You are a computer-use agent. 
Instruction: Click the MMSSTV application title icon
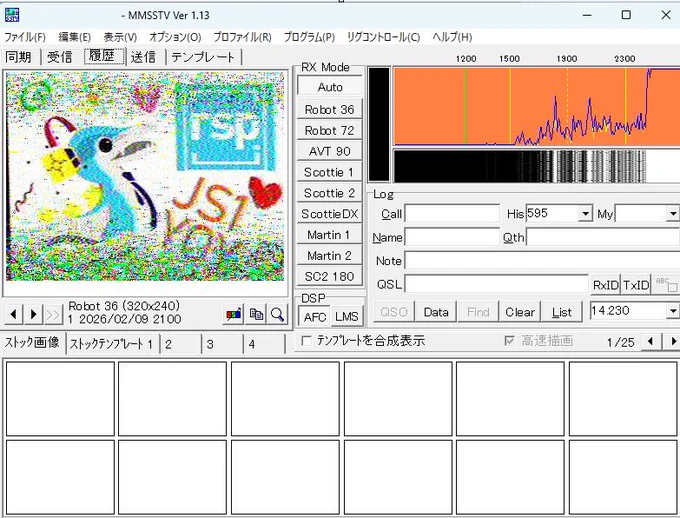(x=12, y=15)
